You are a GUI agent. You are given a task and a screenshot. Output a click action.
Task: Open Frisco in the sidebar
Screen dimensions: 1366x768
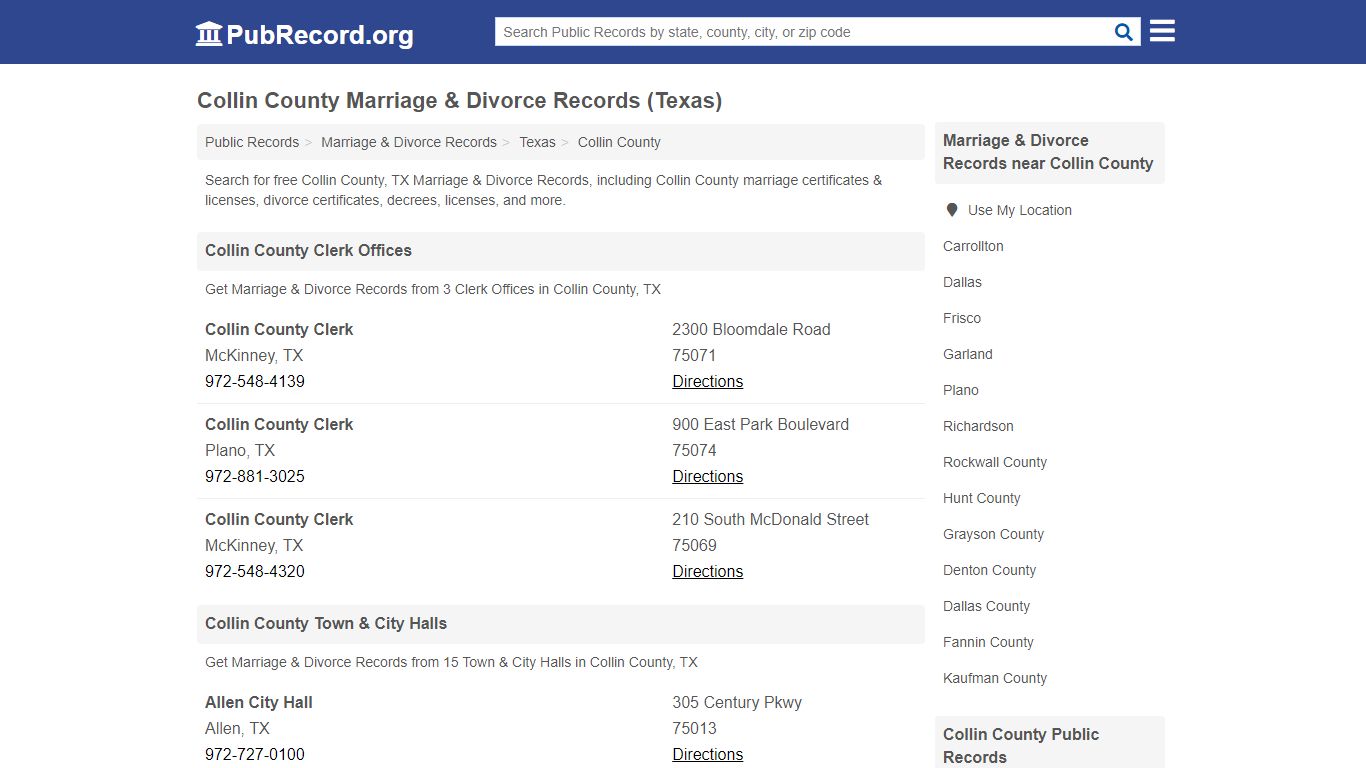[x=962, y=318]
